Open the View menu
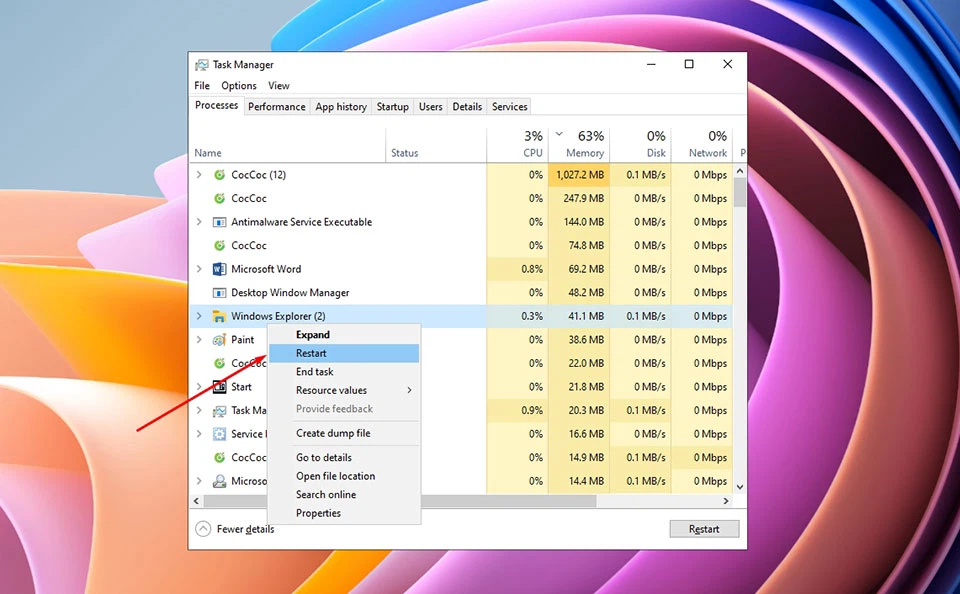 click(x=279, y=86)
